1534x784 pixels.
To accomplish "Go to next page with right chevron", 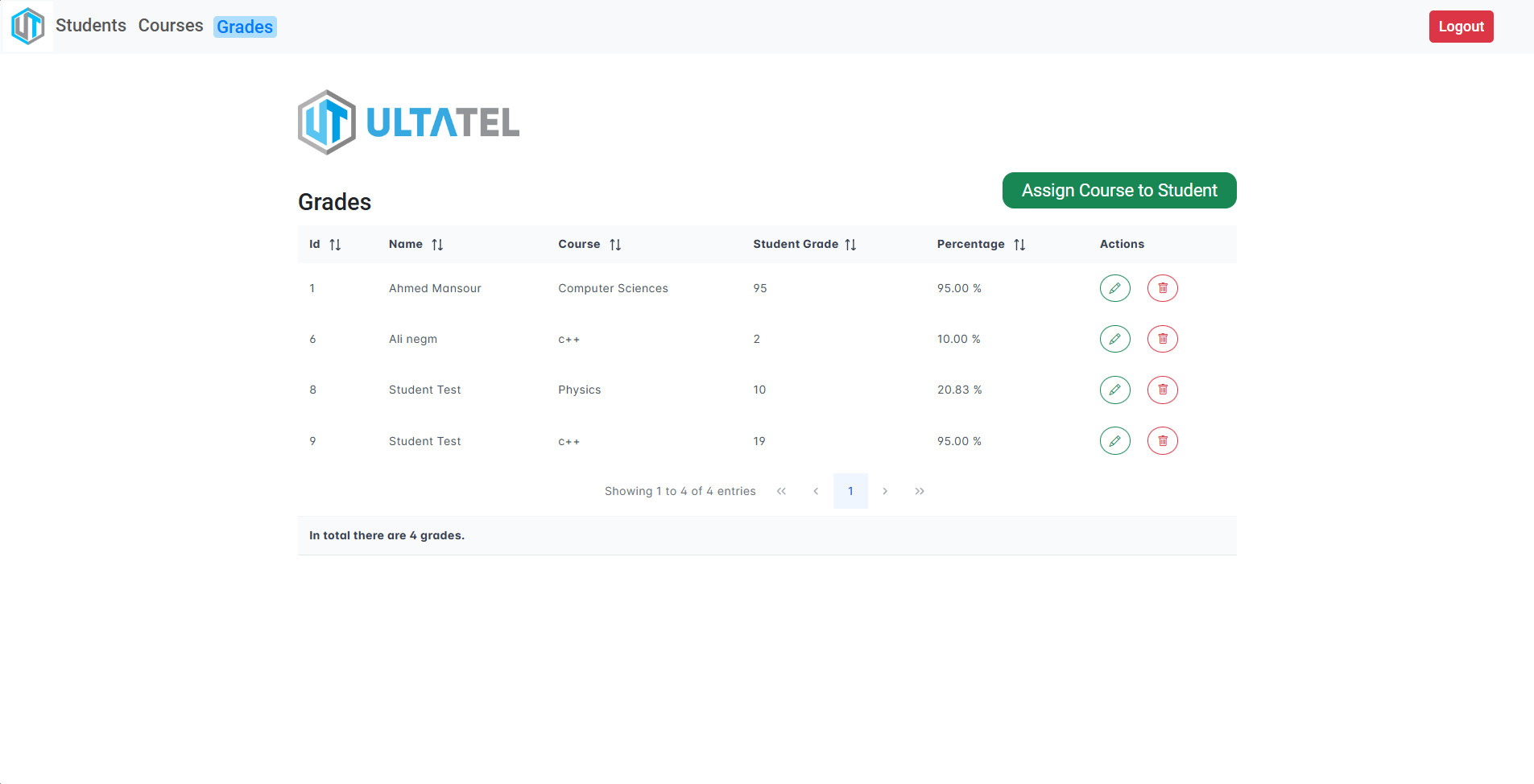I will [x=885, y=491].
